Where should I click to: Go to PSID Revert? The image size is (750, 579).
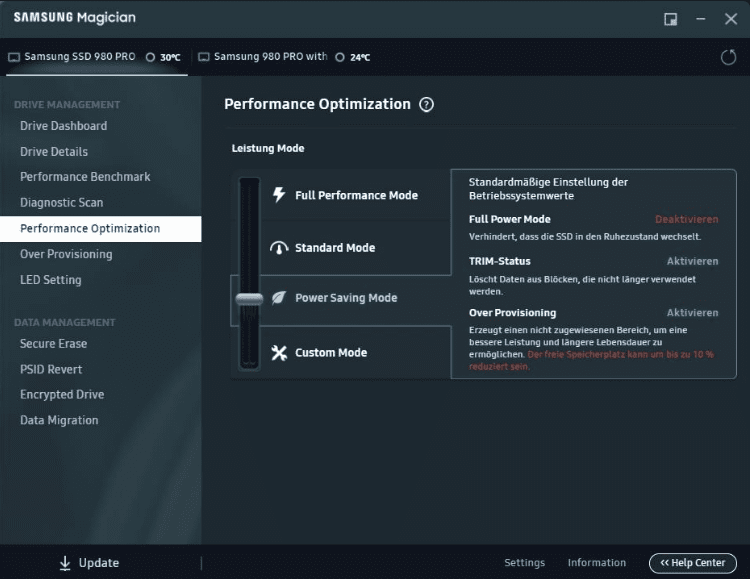[51, 369]
